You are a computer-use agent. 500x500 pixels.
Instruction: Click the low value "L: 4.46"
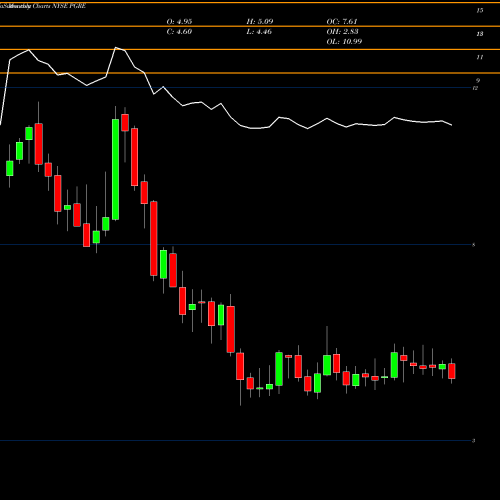(x=259, y=32)
